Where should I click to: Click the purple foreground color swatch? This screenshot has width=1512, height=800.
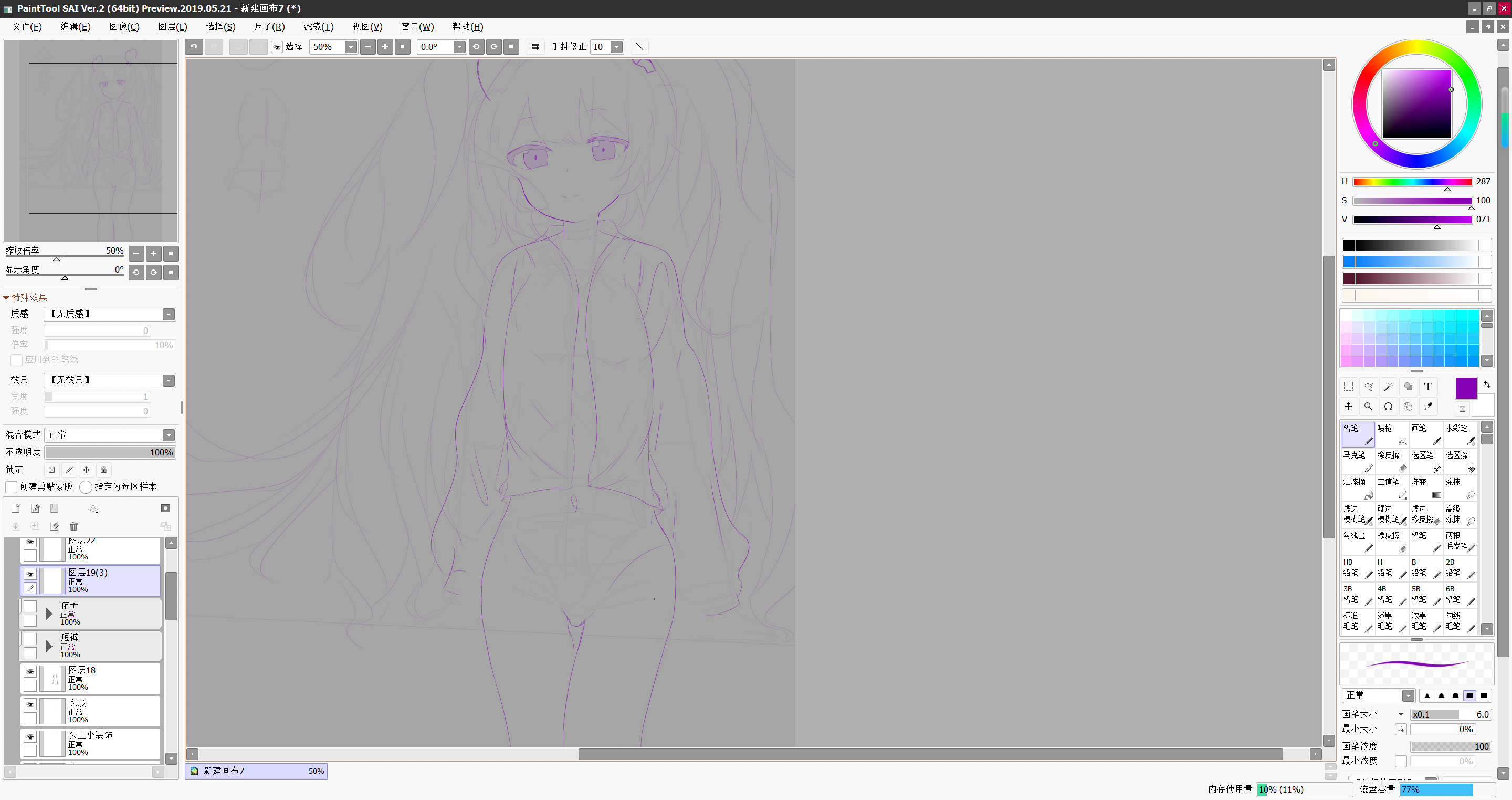point(1466,388)
